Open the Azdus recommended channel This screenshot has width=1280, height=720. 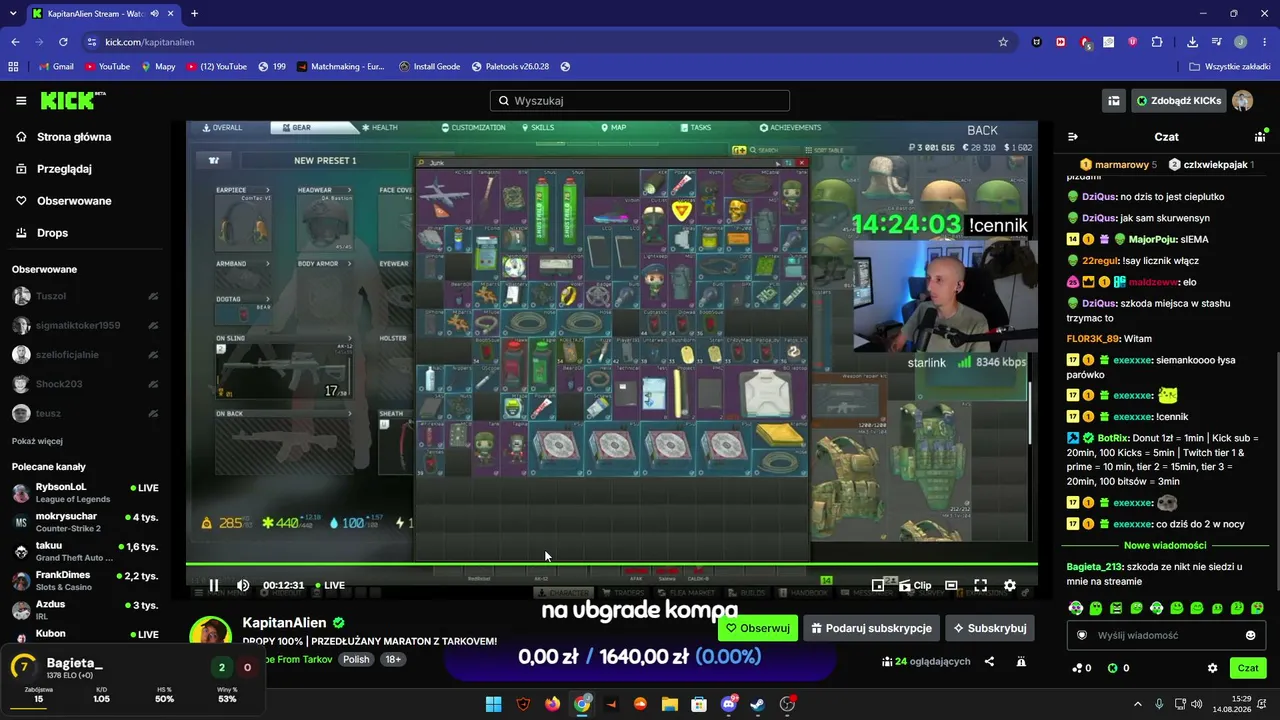coord(85,609)
